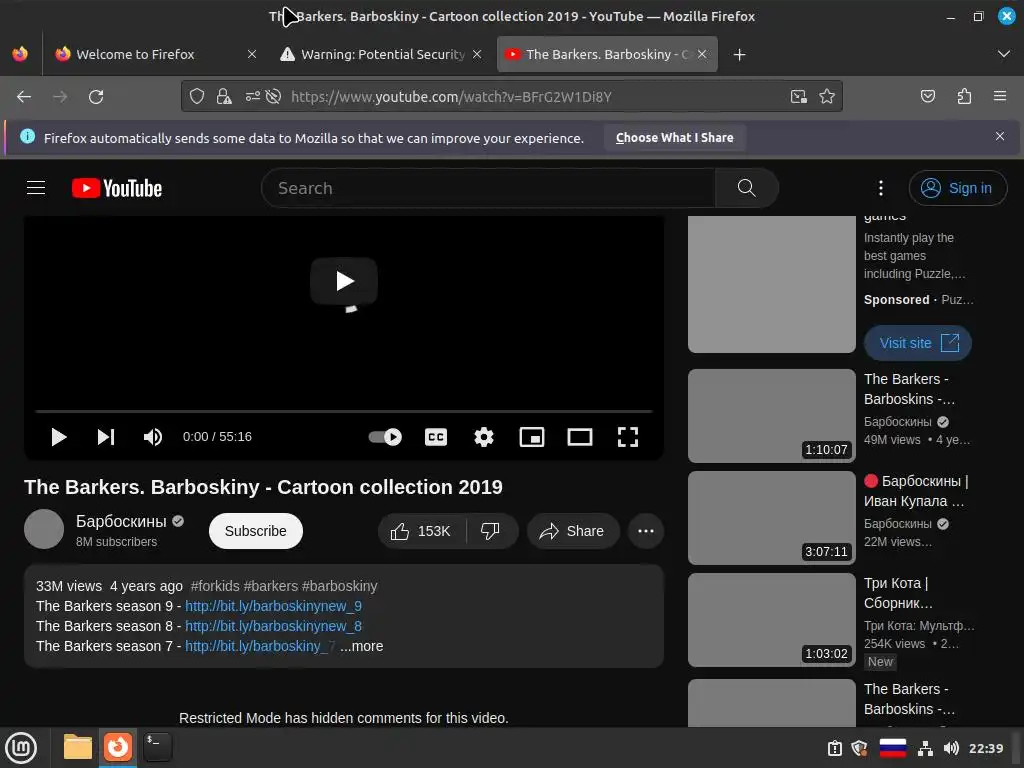
Task: Open link bit.ly/barboskinynew_9
Action: [273, 606]
